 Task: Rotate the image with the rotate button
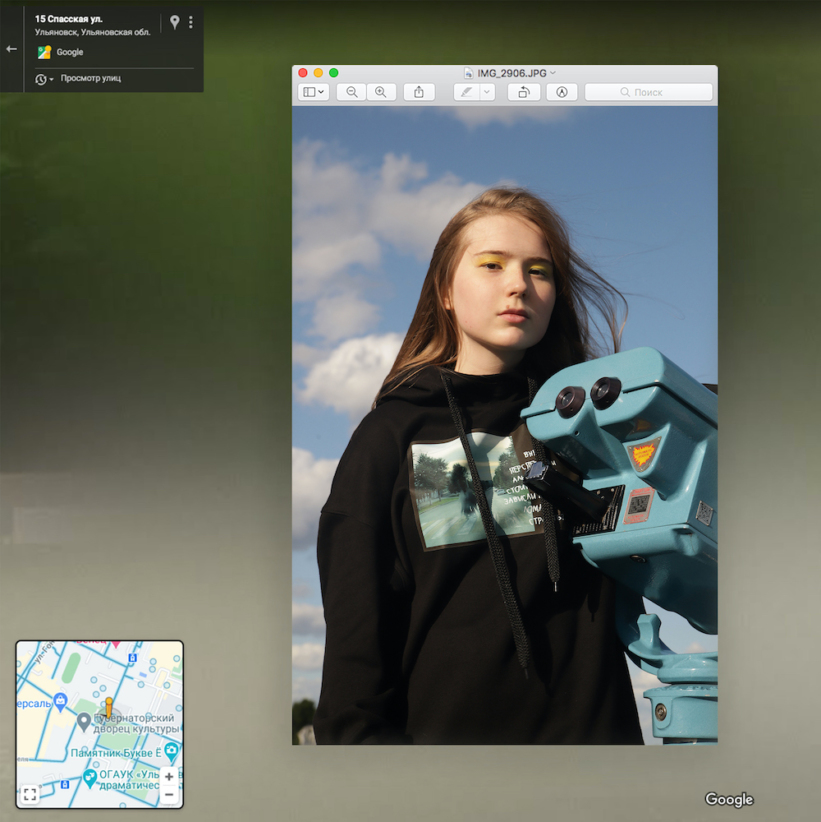(x=523, y=92)
